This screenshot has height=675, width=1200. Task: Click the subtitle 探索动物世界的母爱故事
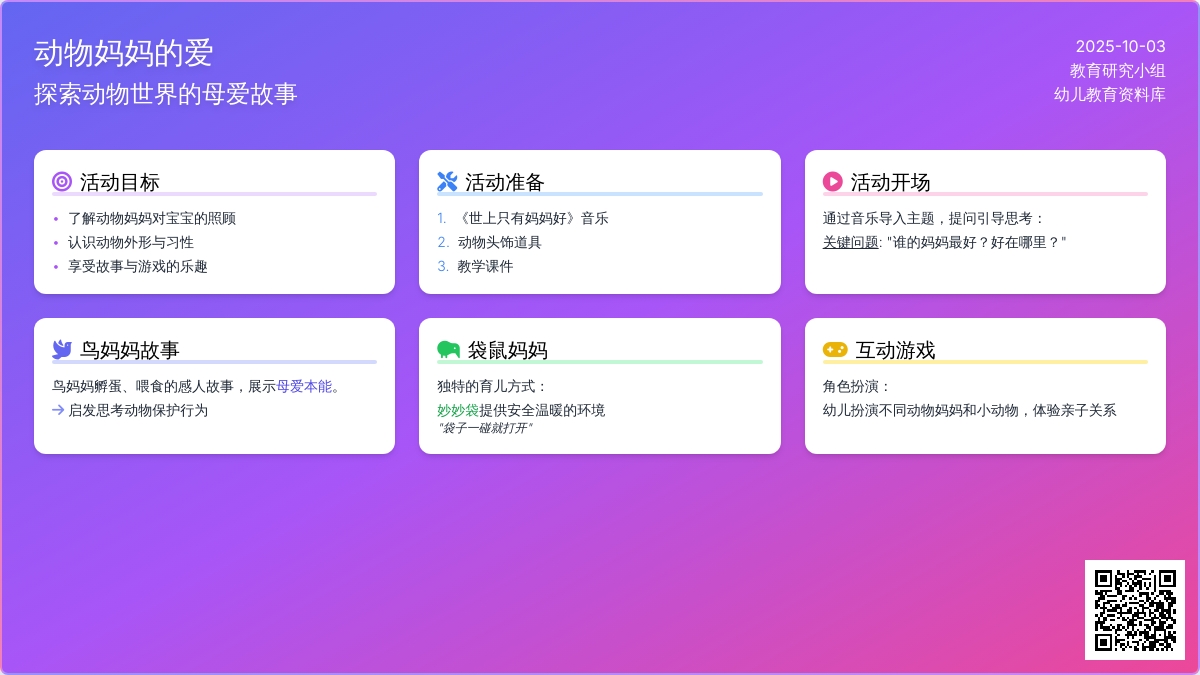click(166, 94)
